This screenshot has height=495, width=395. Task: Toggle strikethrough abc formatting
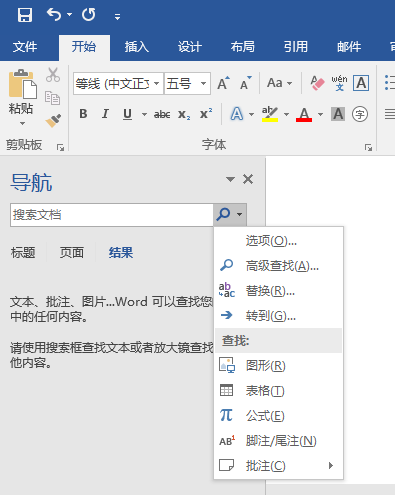point(162,114)
